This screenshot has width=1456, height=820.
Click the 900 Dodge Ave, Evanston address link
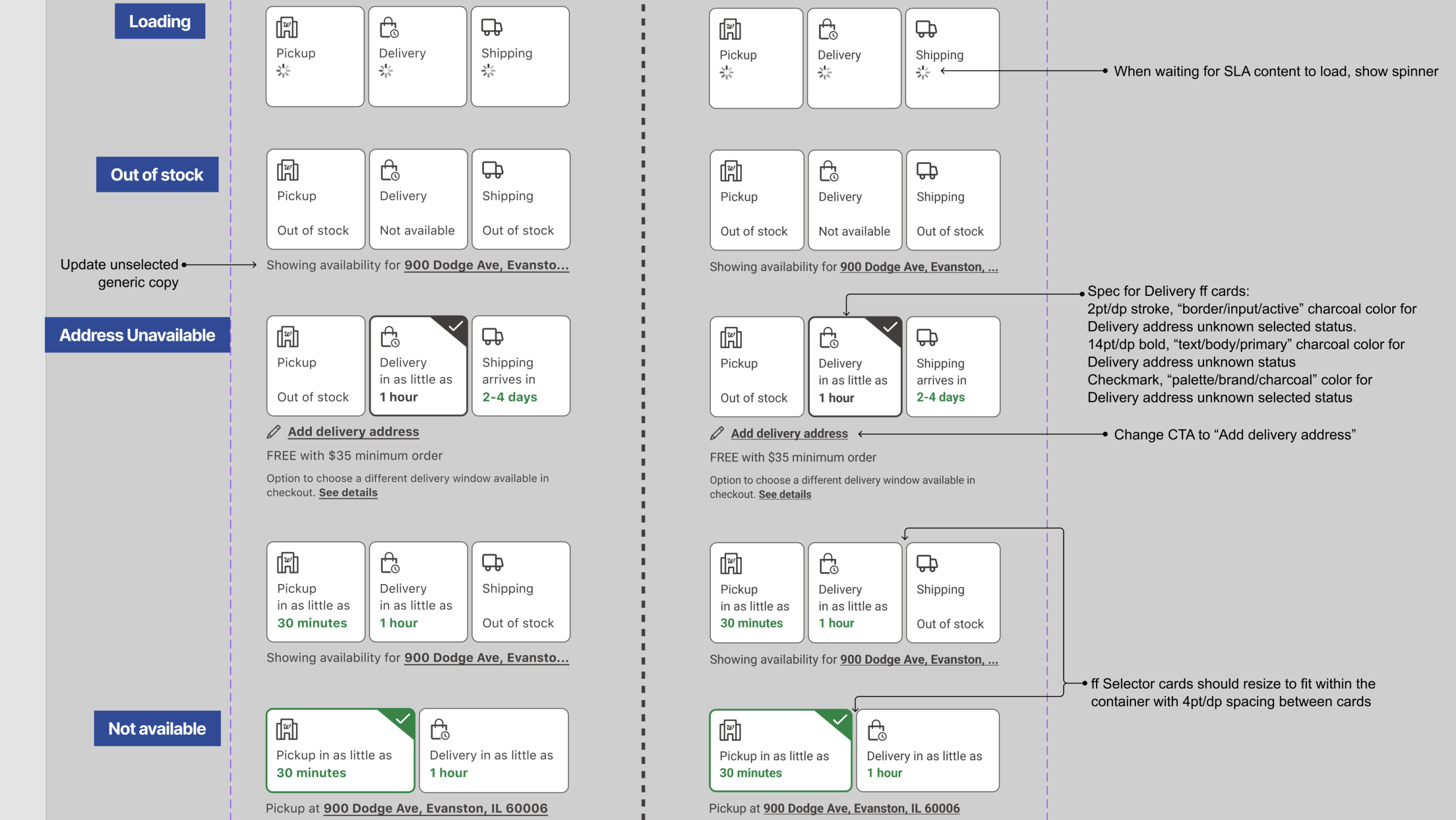(486, 264)
